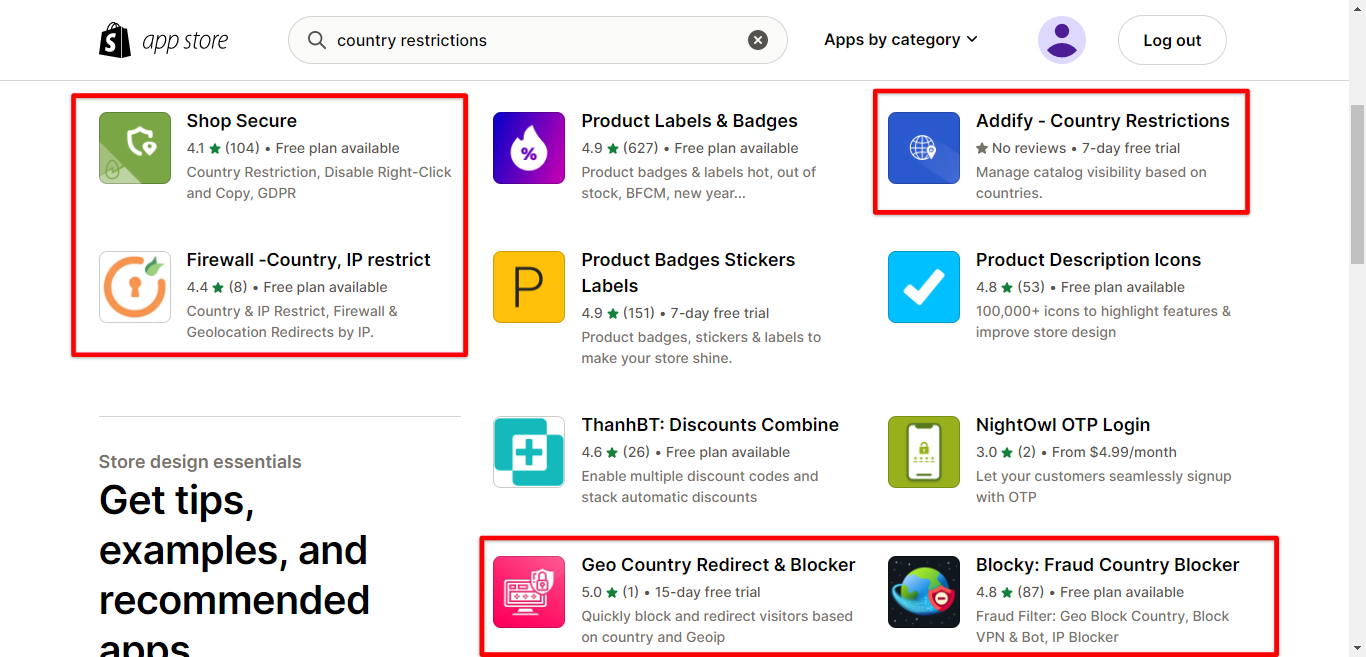The height and width of the screenshot is (657, 1366).
Task: Open the Shop Secure app page
Action: tap(241, 120)
